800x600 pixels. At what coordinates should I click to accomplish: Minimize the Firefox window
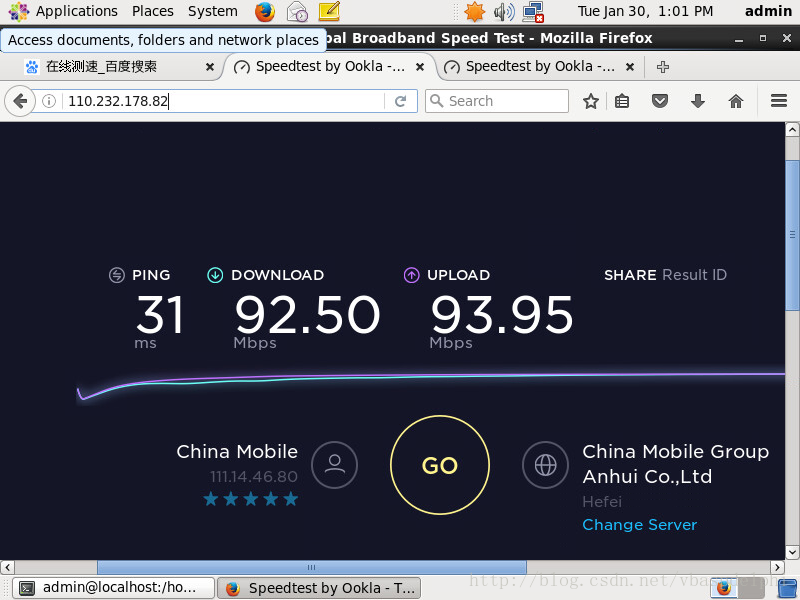[x=739, y=38]
